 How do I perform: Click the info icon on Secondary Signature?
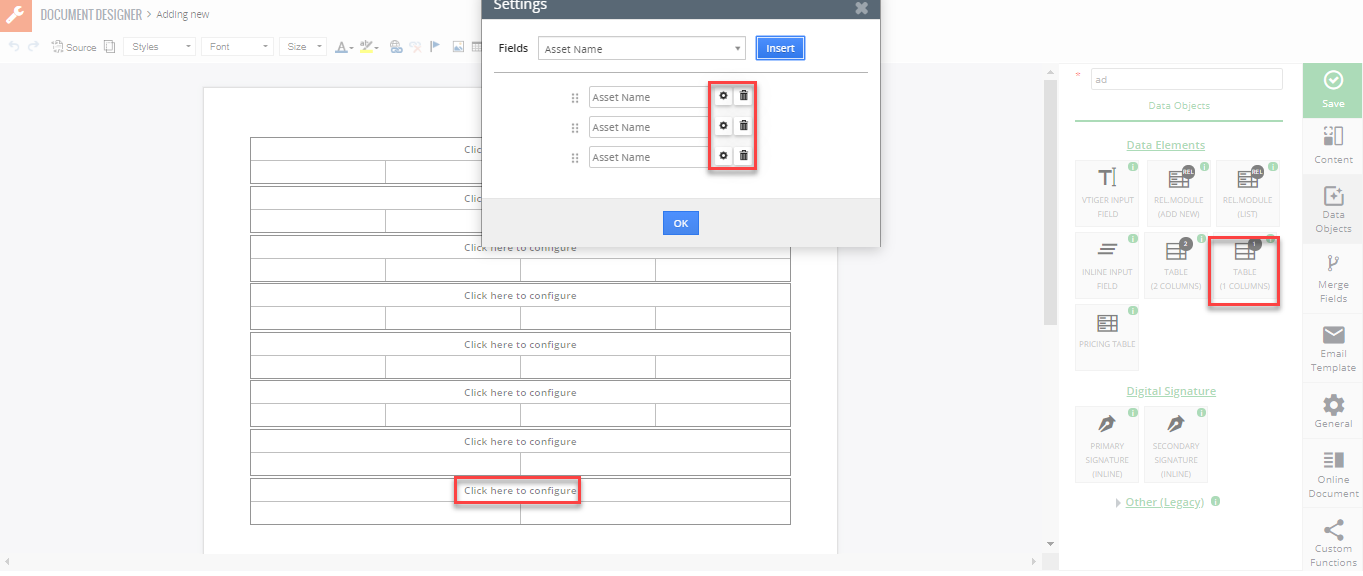1202,412
